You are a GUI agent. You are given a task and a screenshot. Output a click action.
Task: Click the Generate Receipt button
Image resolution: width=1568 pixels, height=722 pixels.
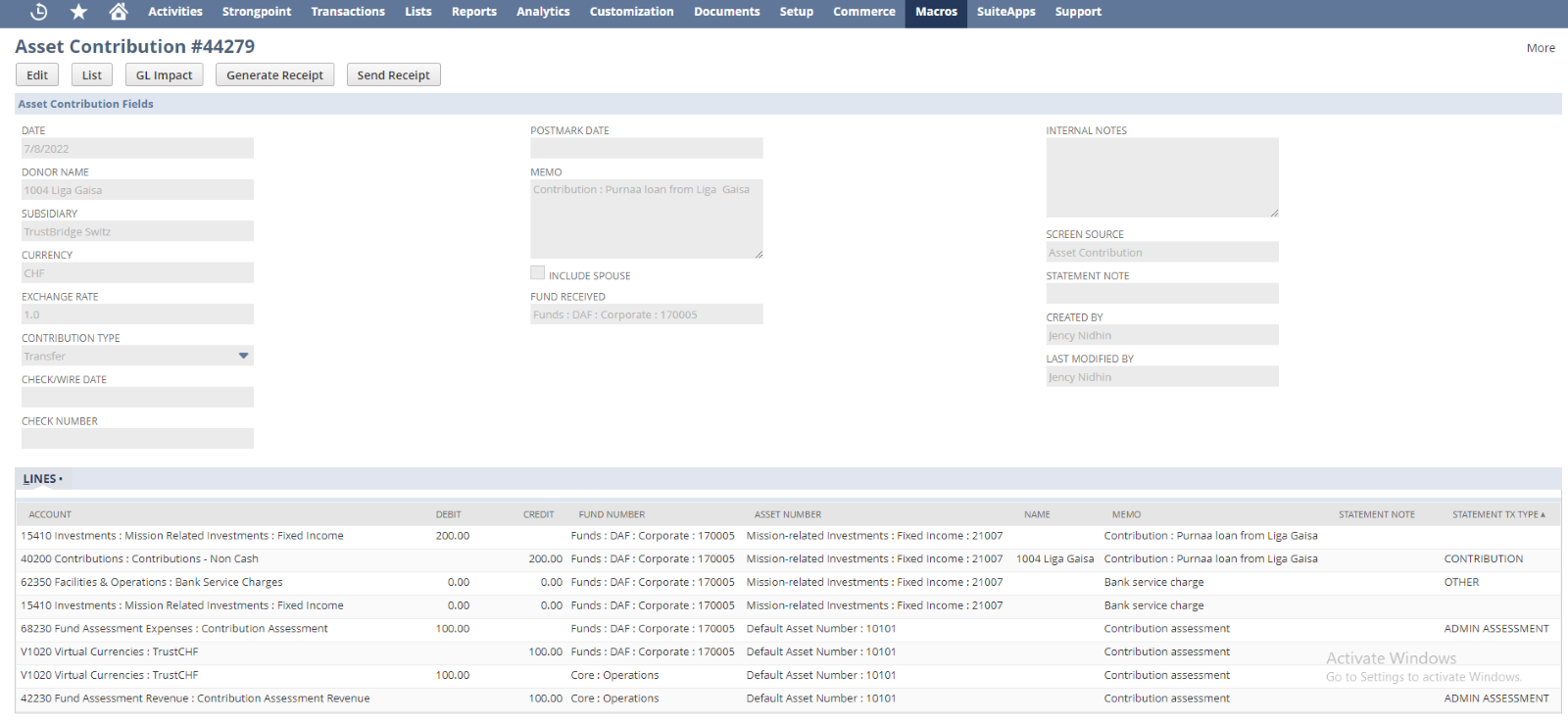point(274,75)
